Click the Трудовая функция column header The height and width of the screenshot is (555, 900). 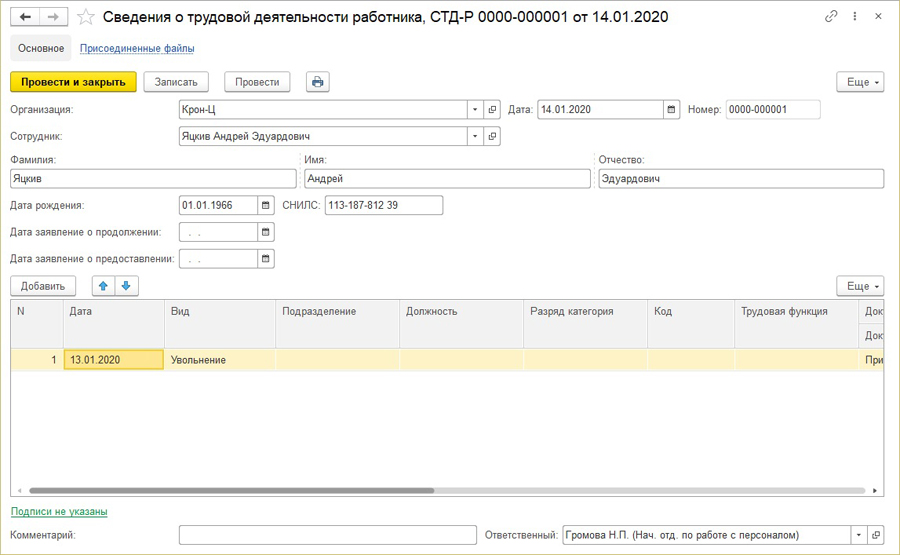pyautogui.click(x=797, y=323)
